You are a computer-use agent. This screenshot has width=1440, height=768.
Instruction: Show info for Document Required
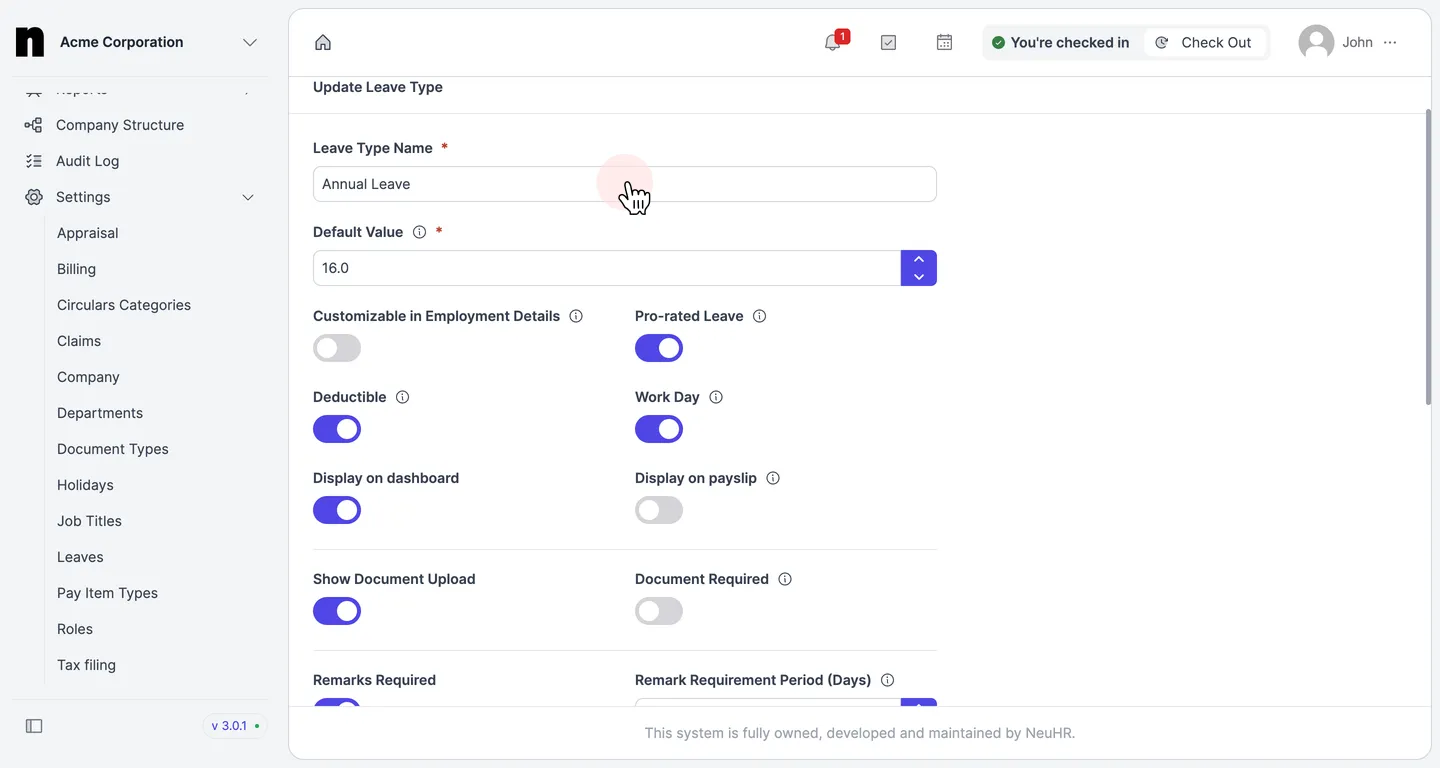[785, 579]
